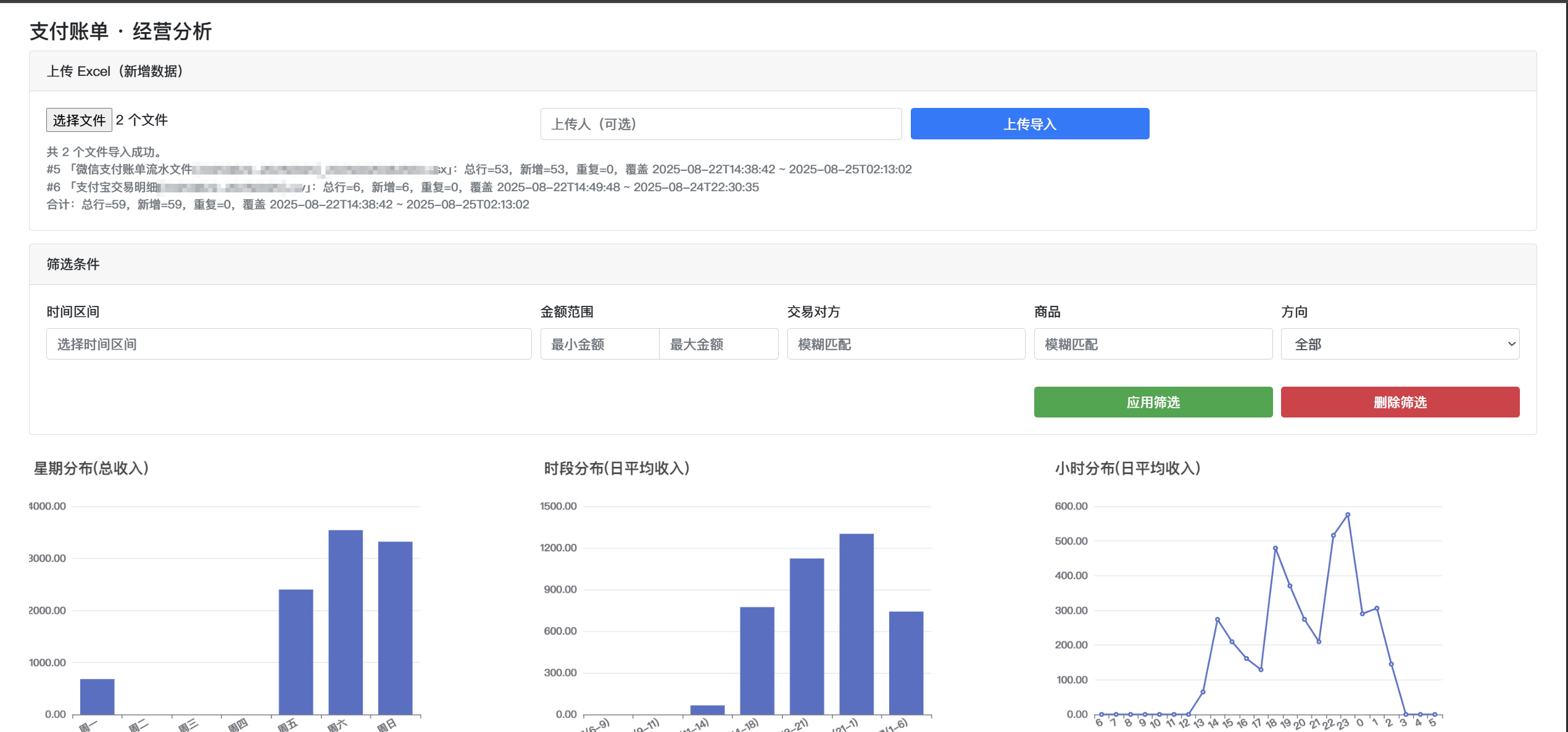1568x732 pixels.
Task: Focus the 商品 fuzzy match field
Action: coord(1153,344)
